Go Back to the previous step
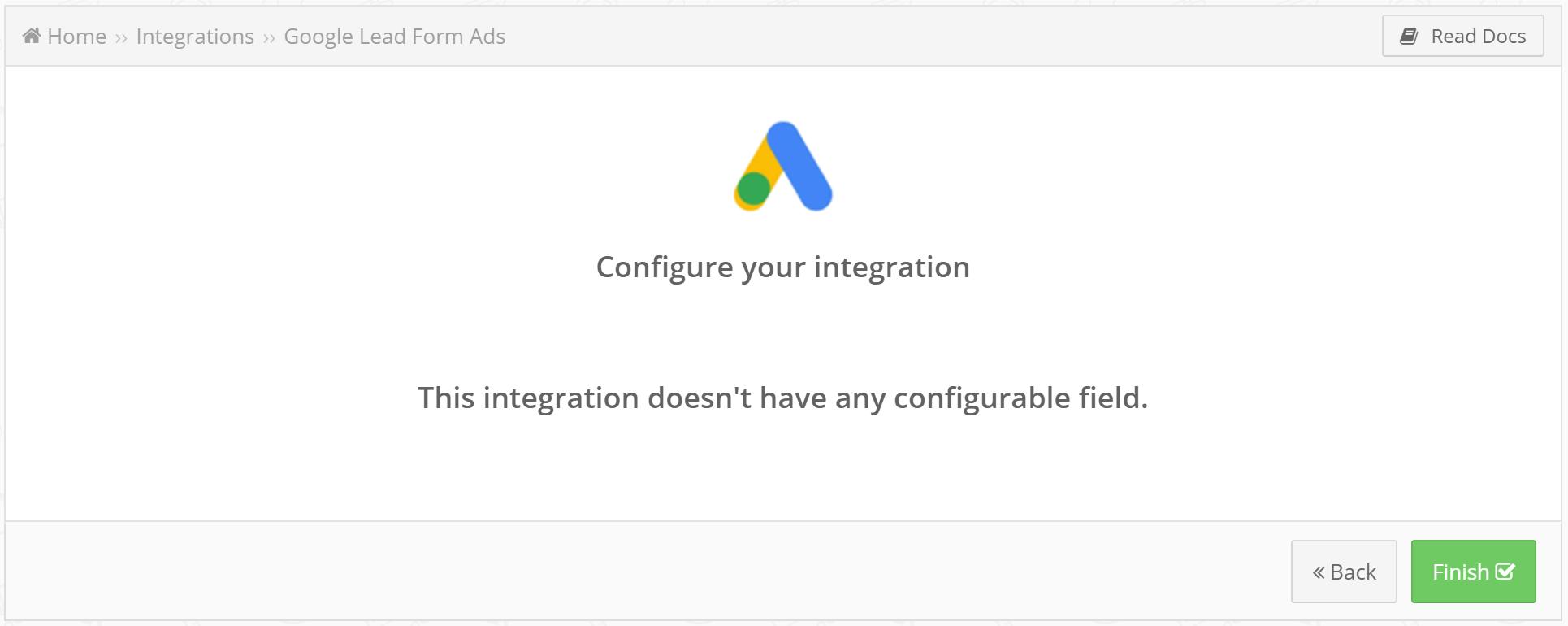This screenshot has width=1568, height=626. pos(1344,572)
